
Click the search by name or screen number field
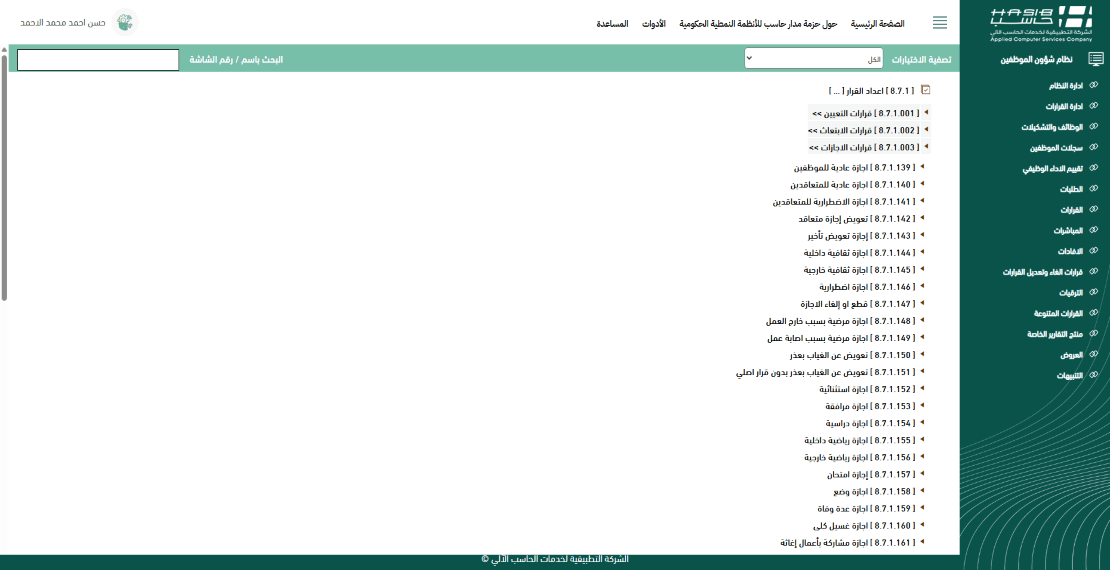[98, 60]
